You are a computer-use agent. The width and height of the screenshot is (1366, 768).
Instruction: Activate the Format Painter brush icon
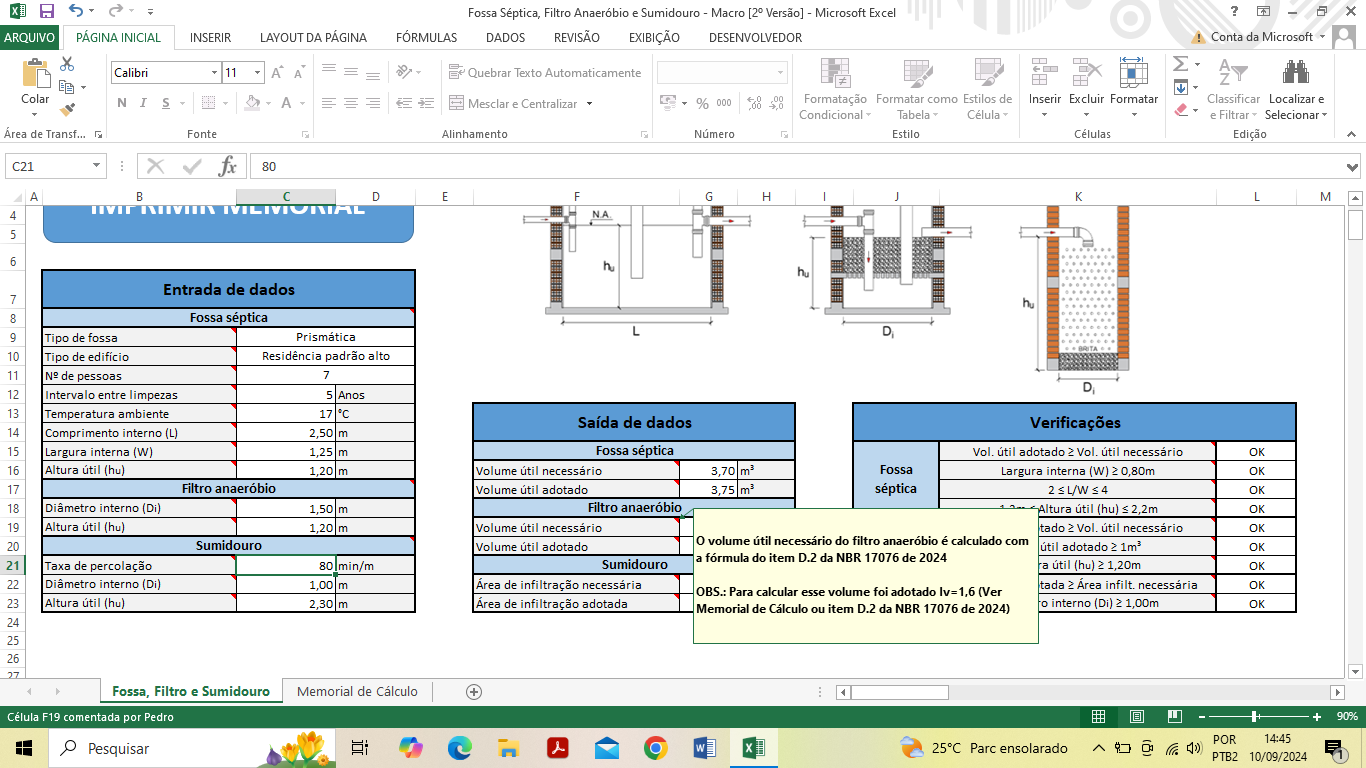[x=67, y=110]
